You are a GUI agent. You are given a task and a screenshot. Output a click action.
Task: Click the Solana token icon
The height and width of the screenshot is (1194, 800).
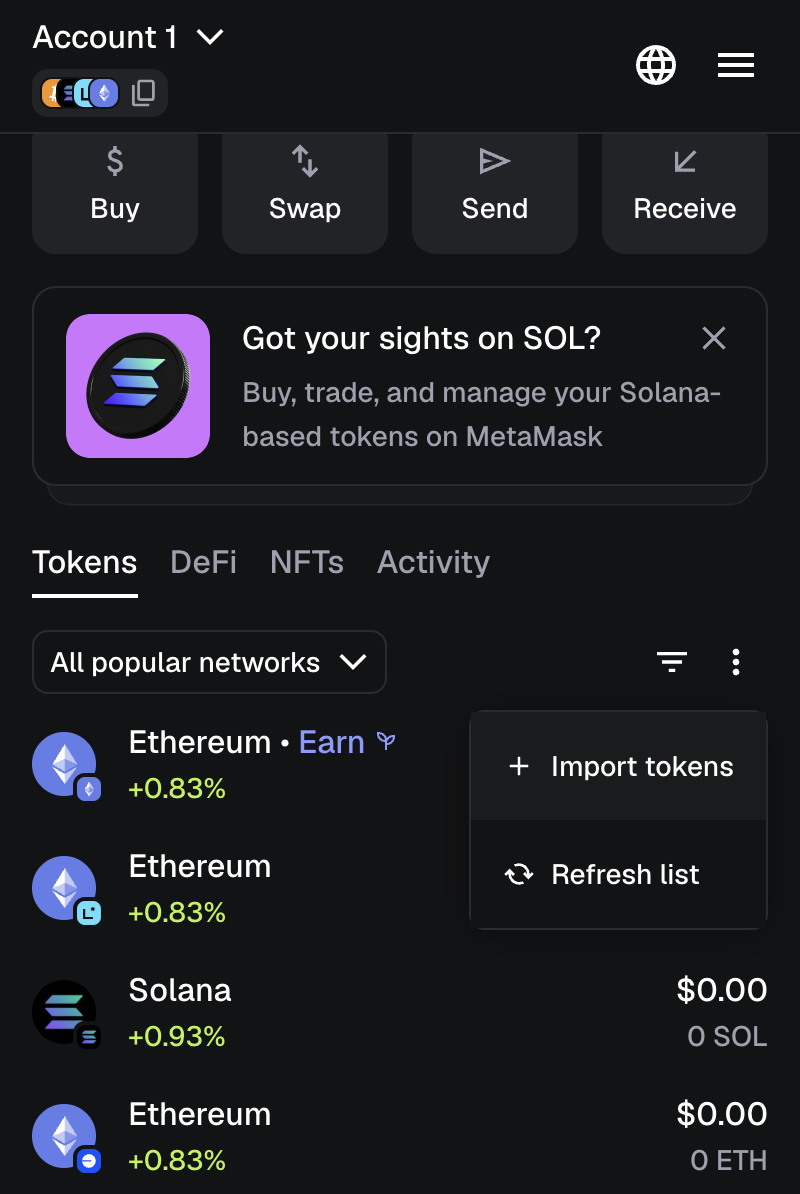point(65,1013)
